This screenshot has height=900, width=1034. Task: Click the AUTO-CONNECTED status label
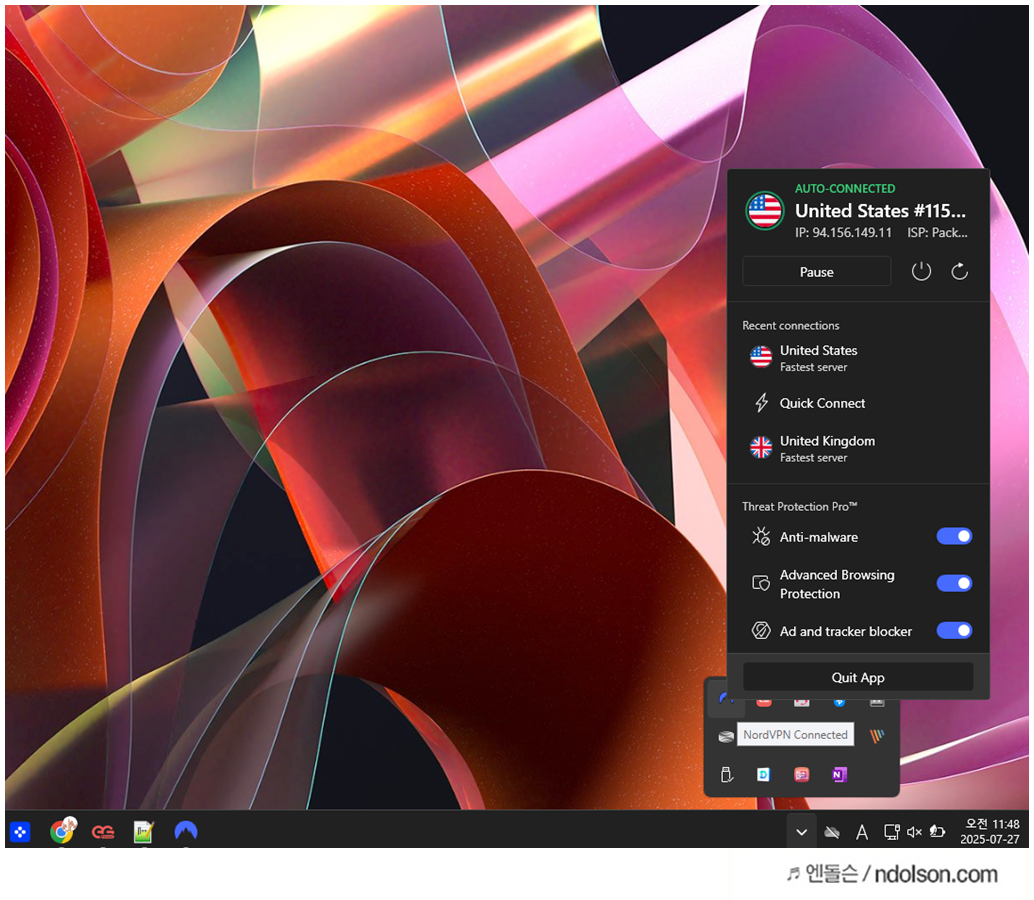[845, 189]
